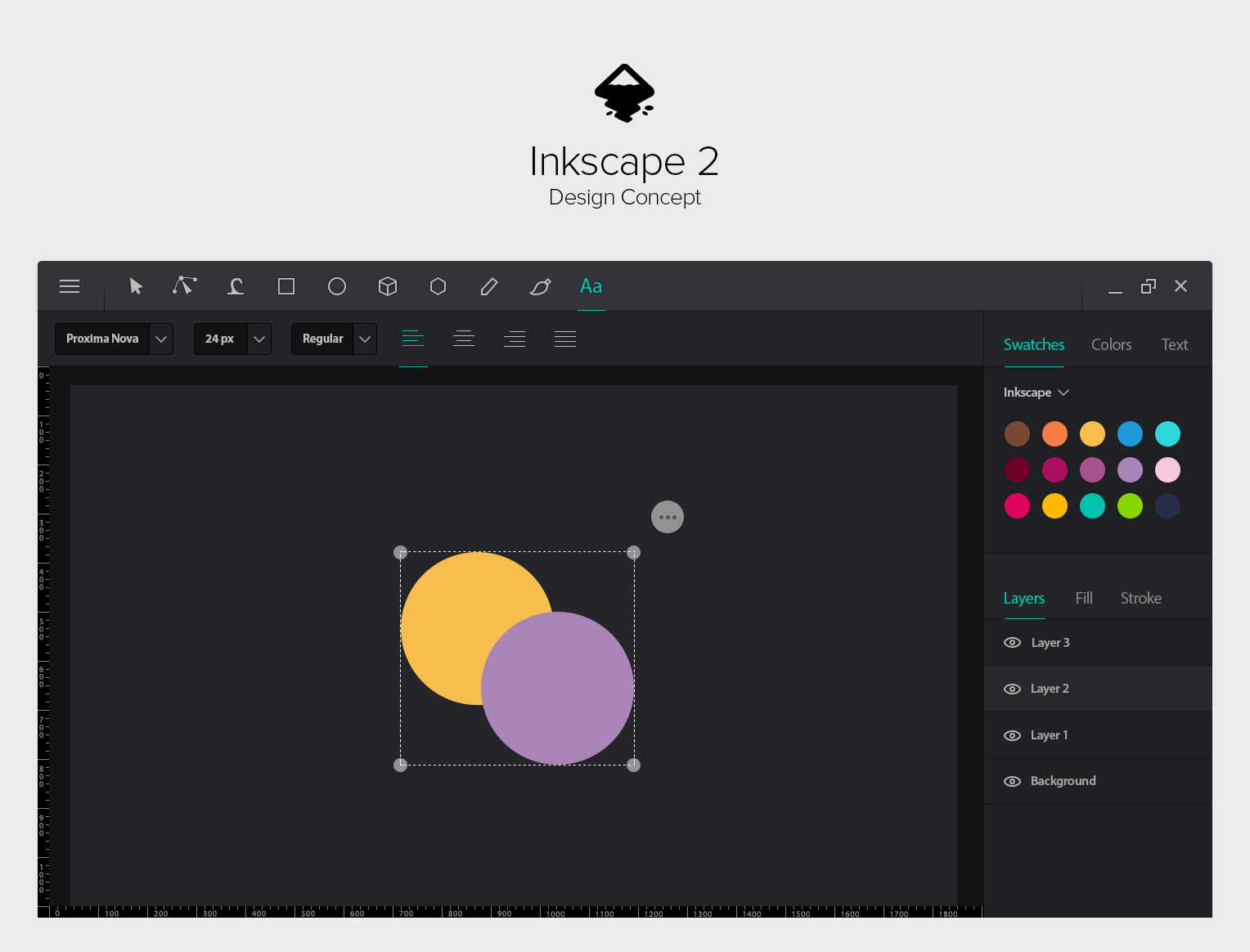Hide Layer 3 with eye icon
This screenshot has width=1250, height=952.
[x=1012, y=643]
